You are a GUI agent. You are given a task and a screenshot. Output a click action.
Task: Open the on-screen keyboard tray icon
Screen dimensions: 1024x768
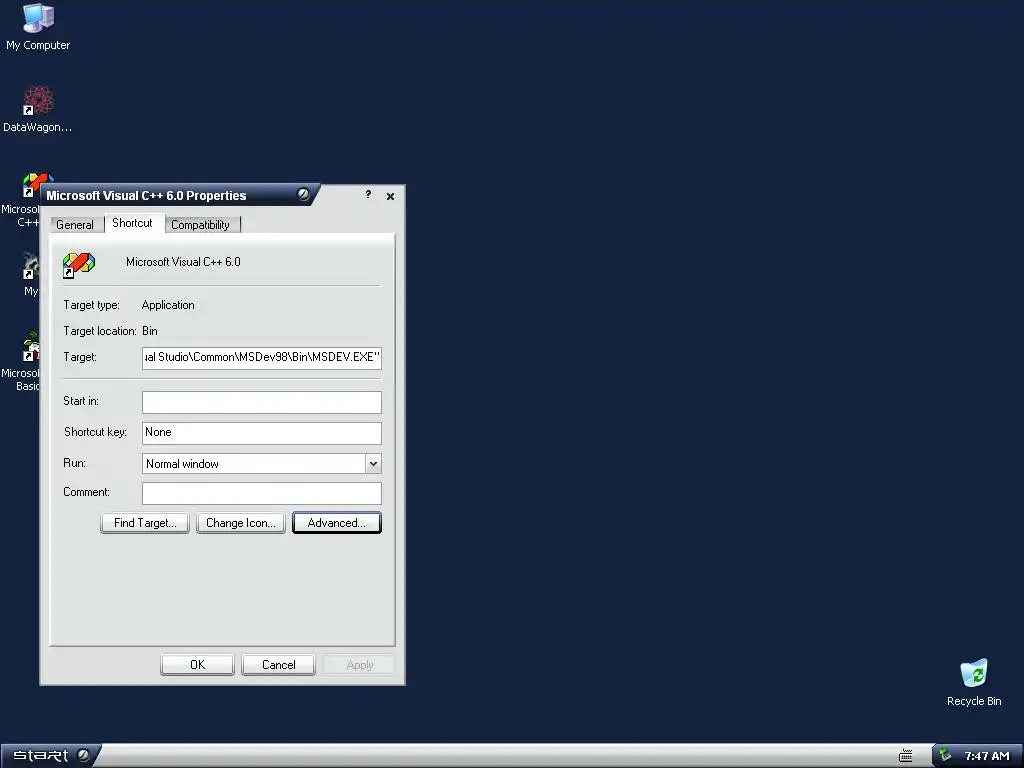[x=905, y=756]
